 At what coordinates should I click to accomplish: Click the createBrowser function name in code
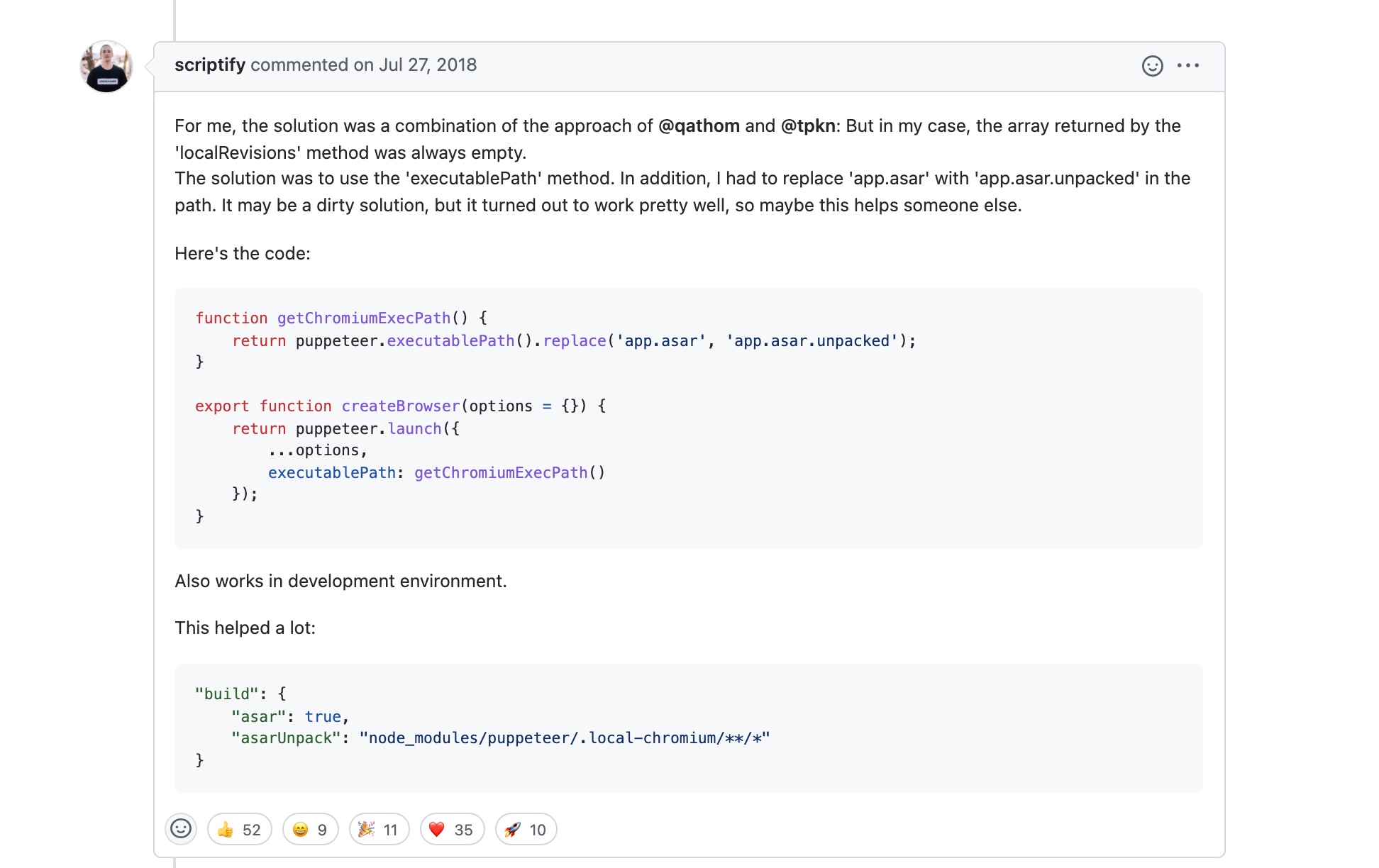click(x=401, y=406)
